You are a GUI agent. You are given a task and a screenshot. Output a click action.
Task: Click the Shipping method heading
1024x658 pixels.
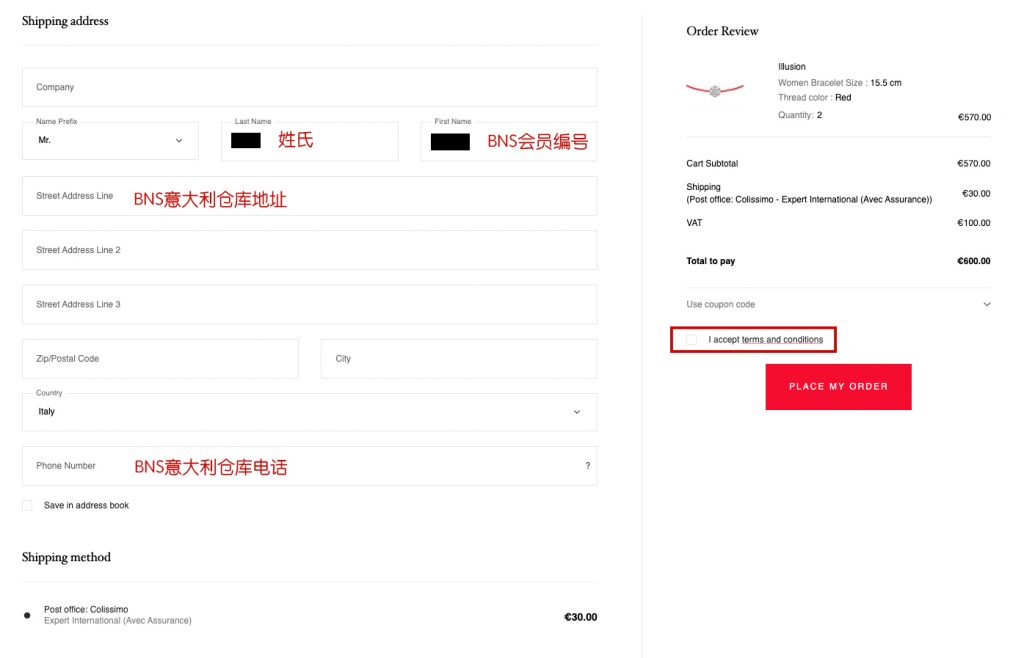tap(66, 557)
